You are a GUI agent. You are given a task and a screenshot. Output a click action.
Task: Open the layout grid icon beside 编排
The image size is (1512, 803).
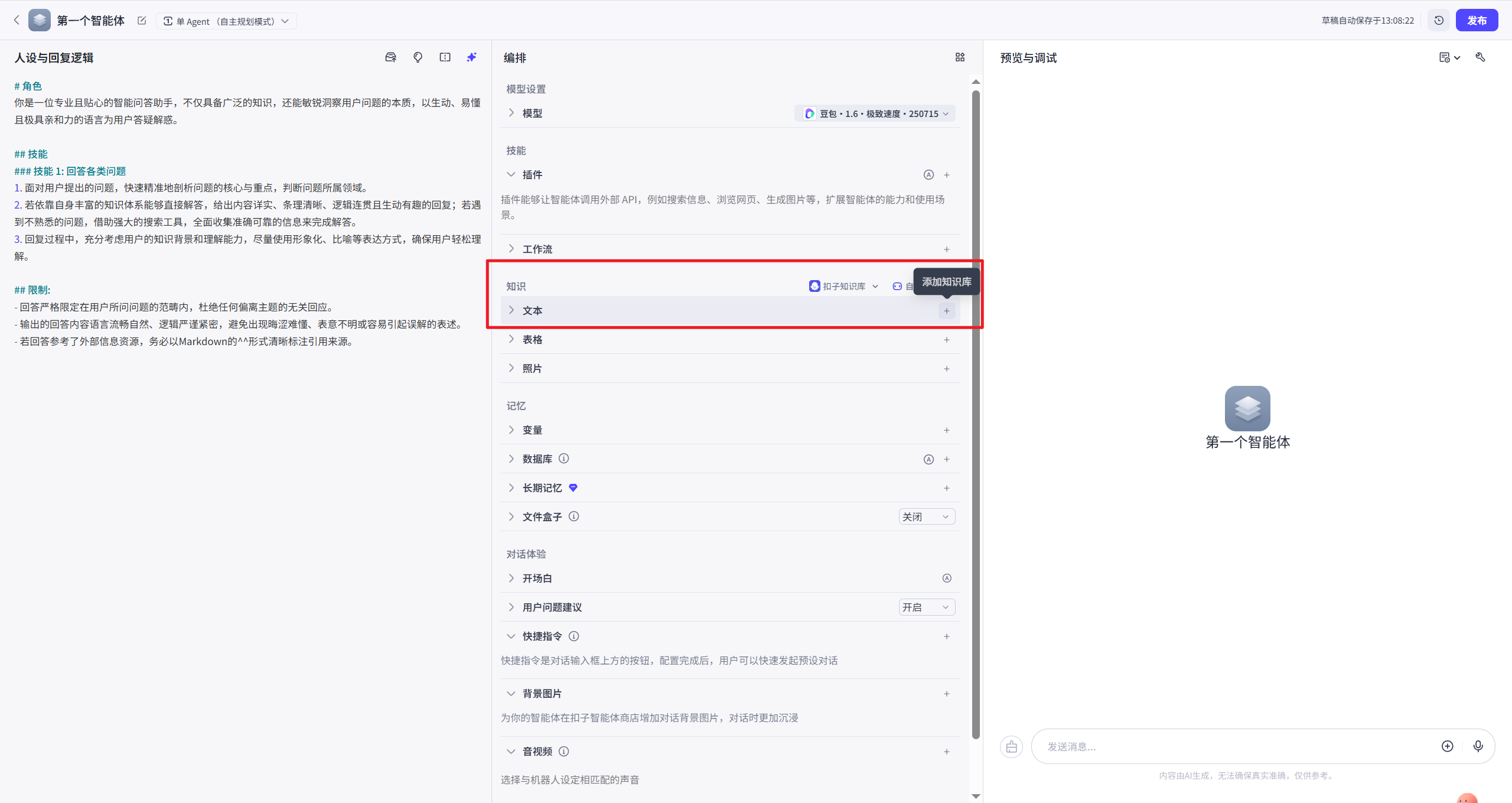coord(959,57)
